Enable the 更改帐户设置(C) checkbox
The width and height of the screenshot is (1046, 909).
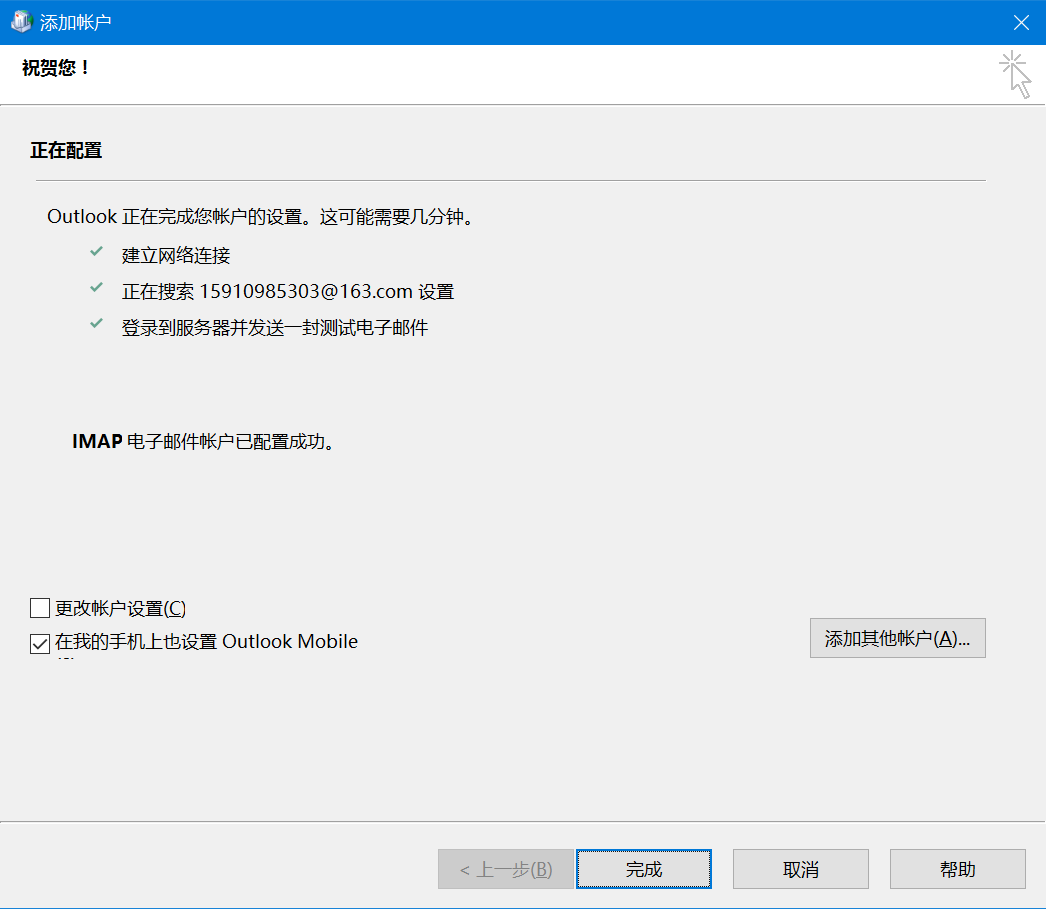click(40, 608)
